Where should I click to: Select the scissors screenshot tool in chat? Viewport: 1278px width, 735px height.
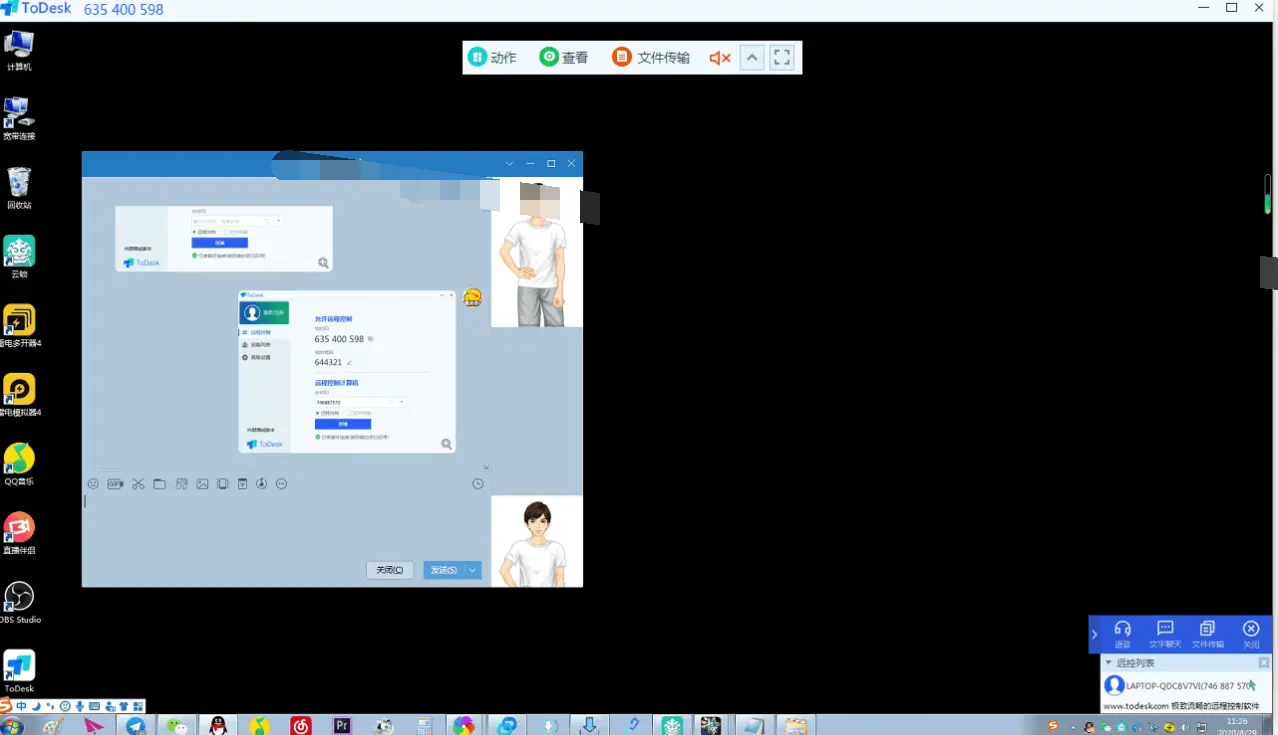tap(138, 484)
